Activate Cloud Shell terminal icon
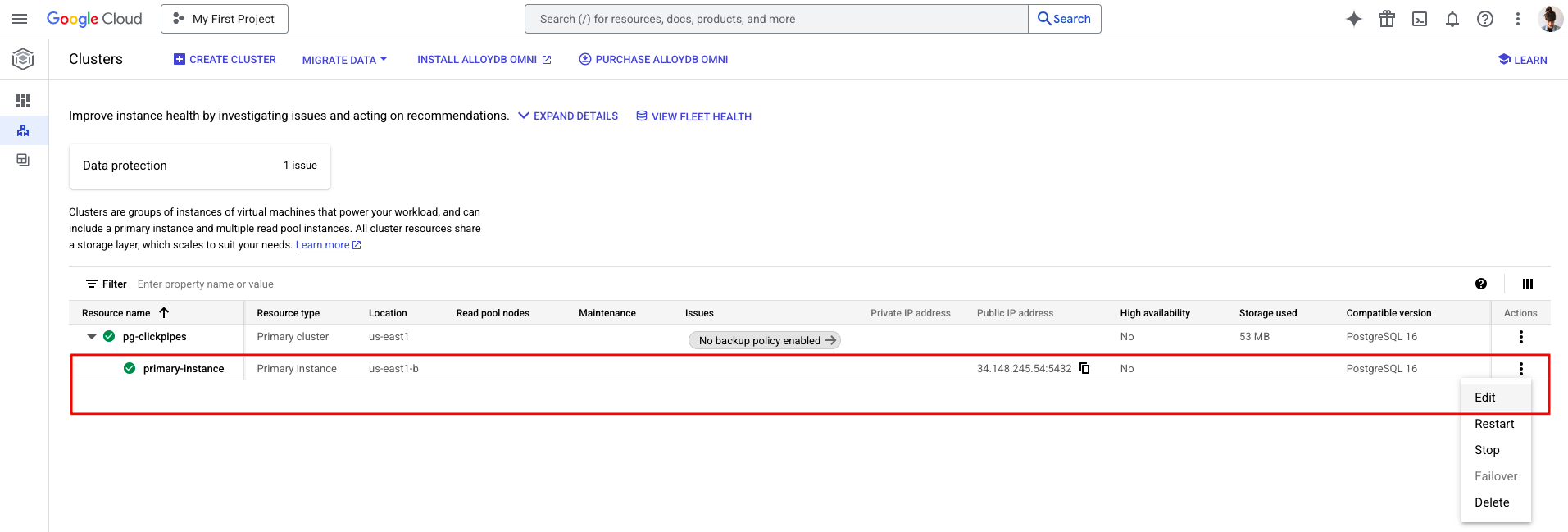The image size is (1568, 532). click(1419, 19)
